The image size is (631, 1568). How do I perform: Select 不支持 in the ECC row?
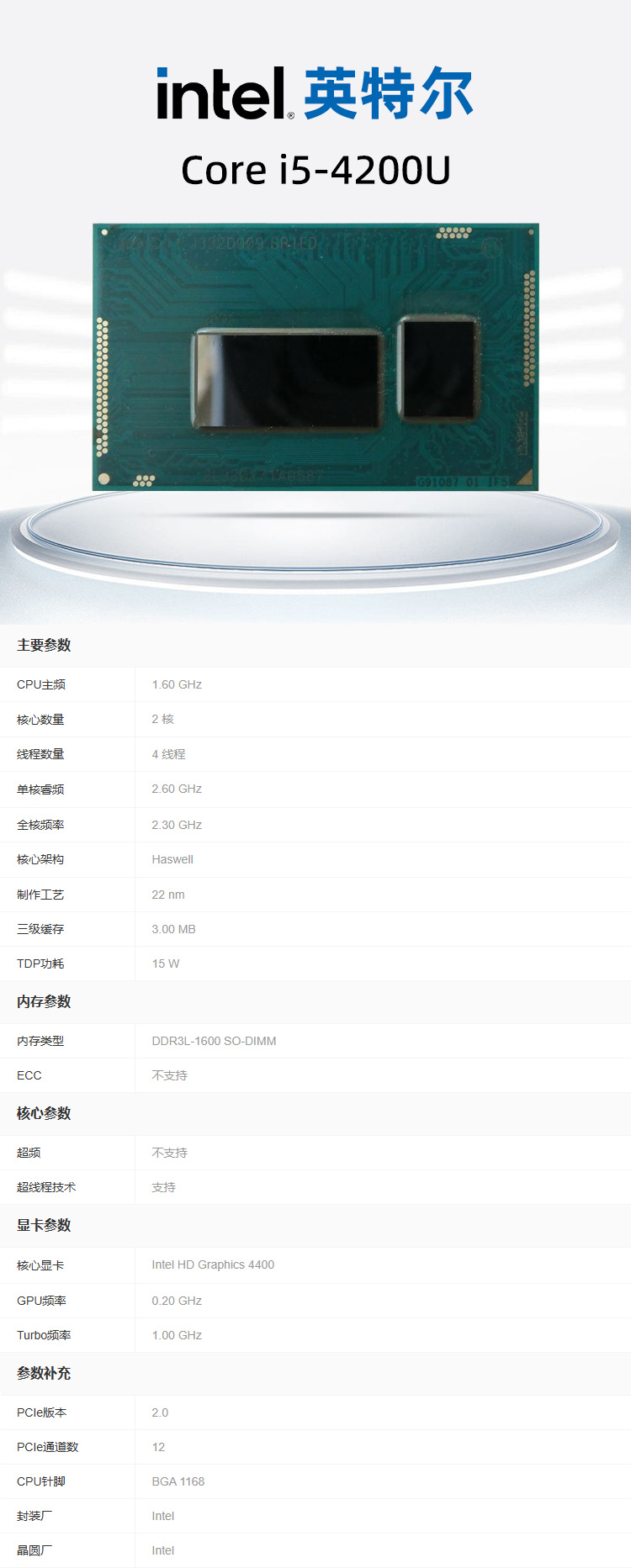pos(169,1075)
